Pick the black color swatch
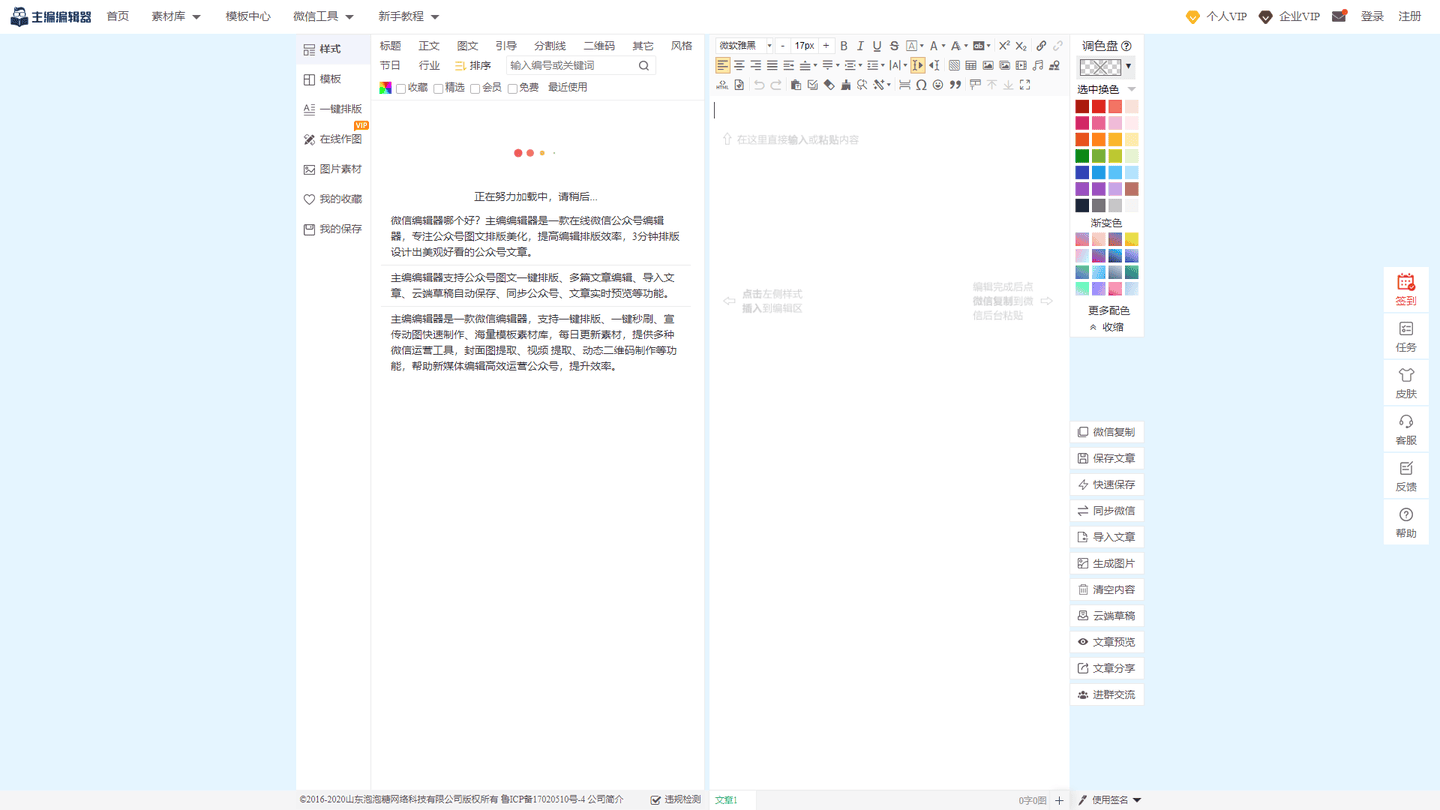The height and width of the screenshot is (810, 1440). pos(1082,205)
